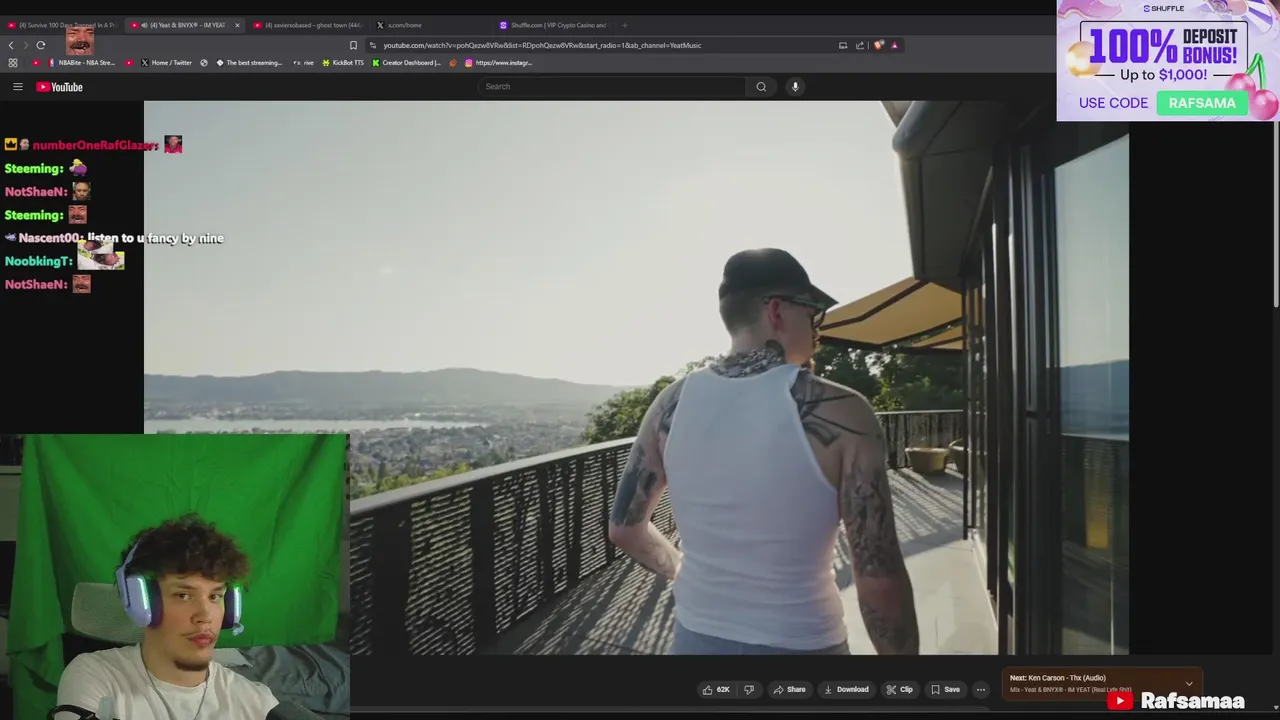Click the RAFSAMA promo code in the ad
Viewport: 1280px width, 720px height.
tap(1202, 103)
